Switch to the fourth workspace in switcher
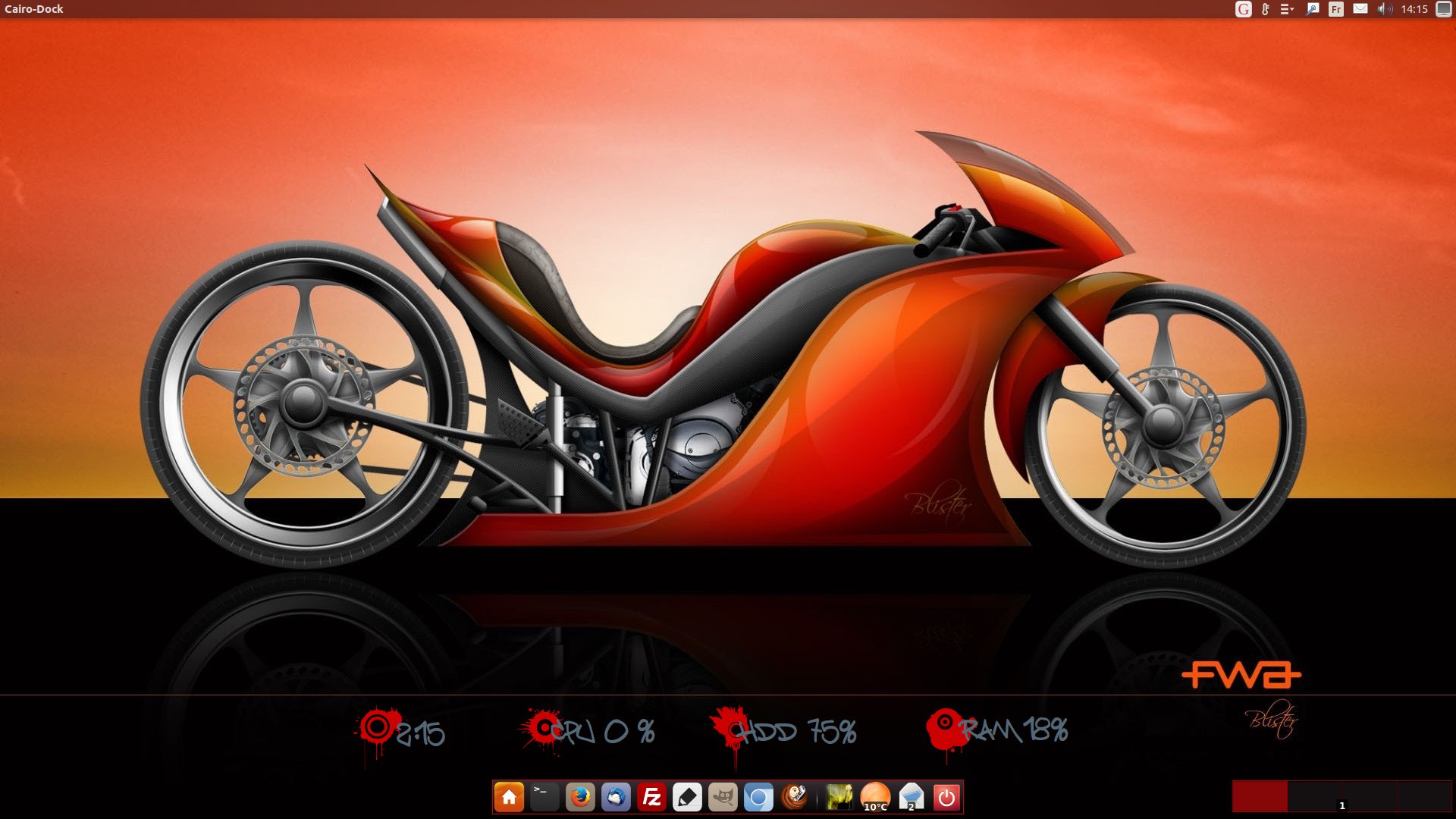 coord(1424,796)
